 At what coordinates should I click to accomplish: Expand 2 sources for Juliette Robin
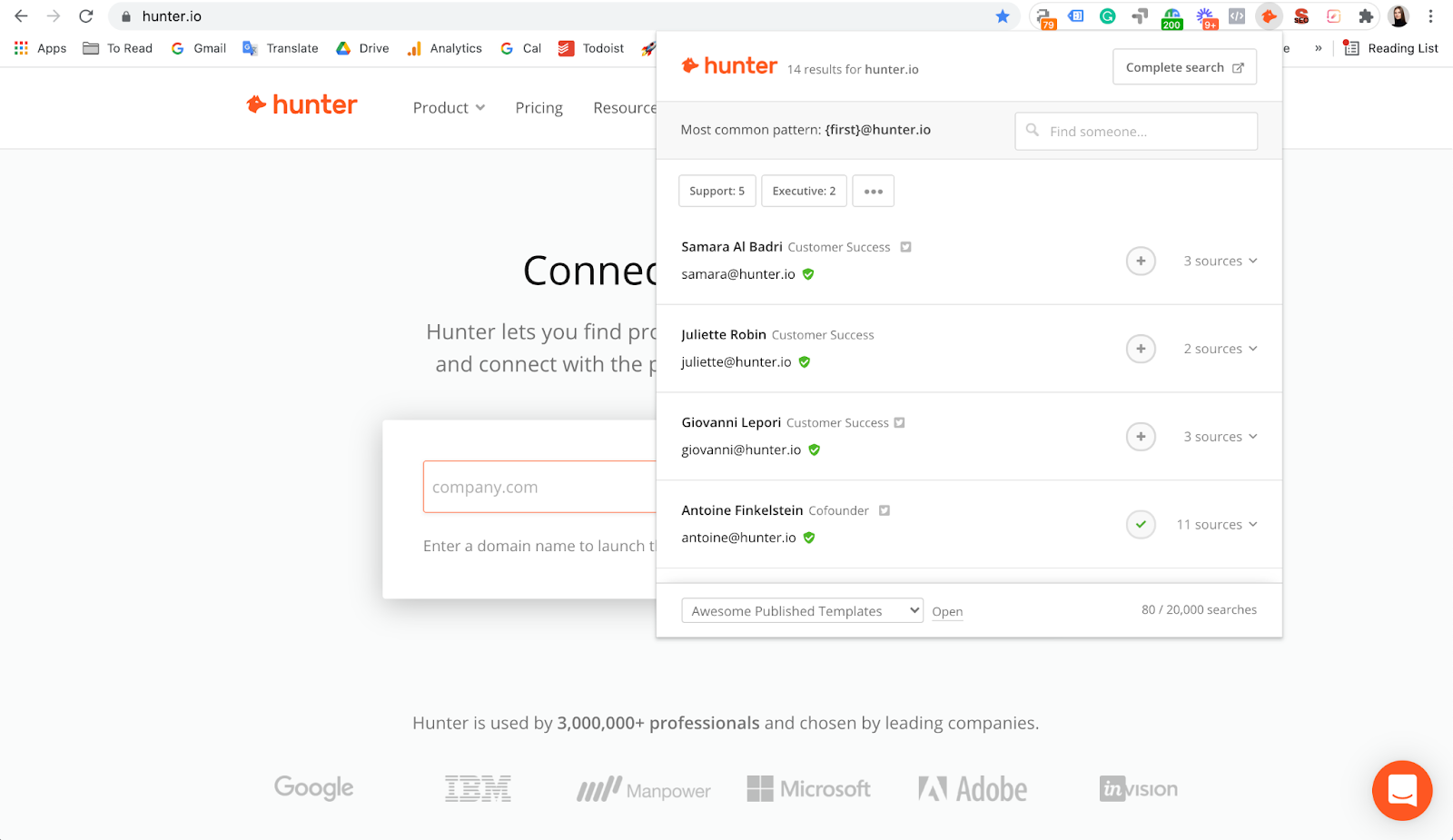click(x=1221, y=349)
